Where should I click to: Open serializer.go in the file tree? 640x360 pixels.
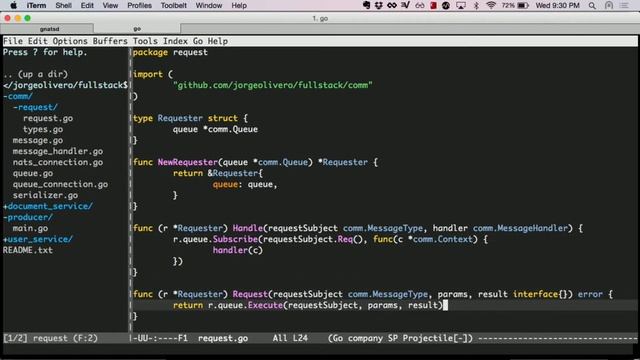click(45, 195)
